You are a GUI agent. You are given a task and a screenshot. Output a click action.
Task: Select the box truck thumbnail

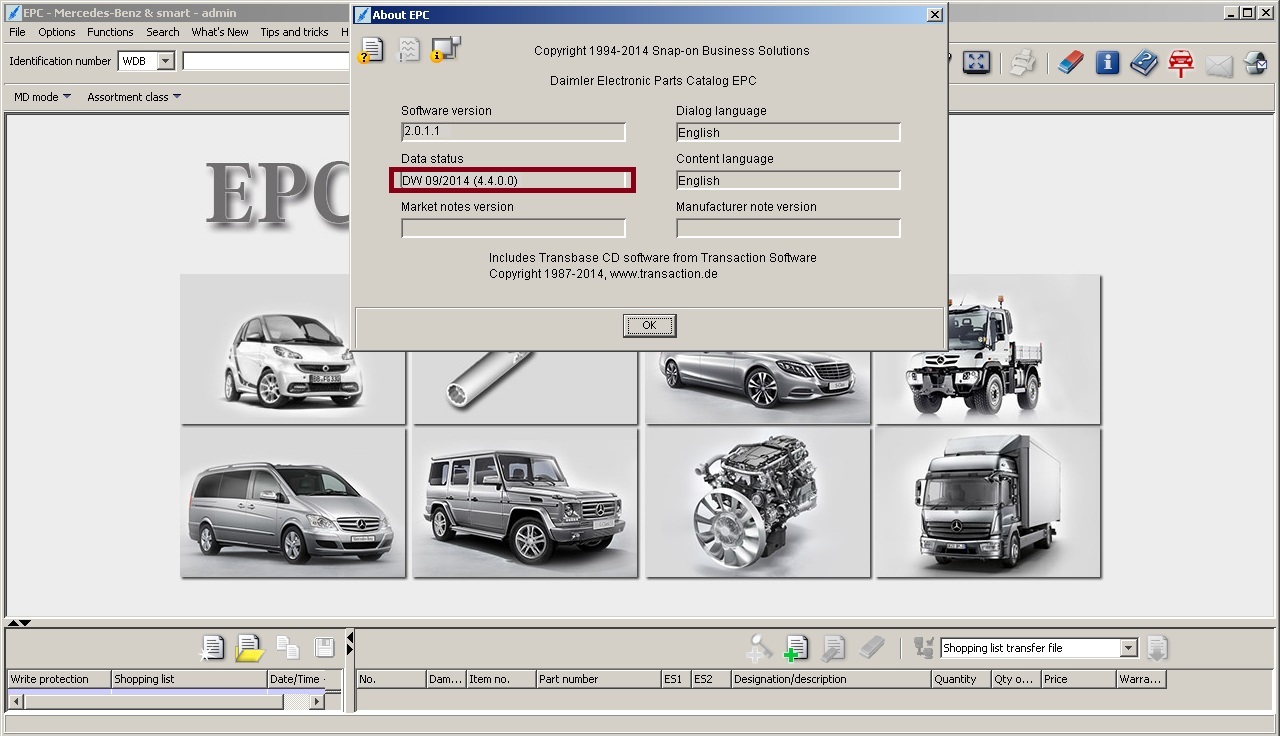coord(989,503)
